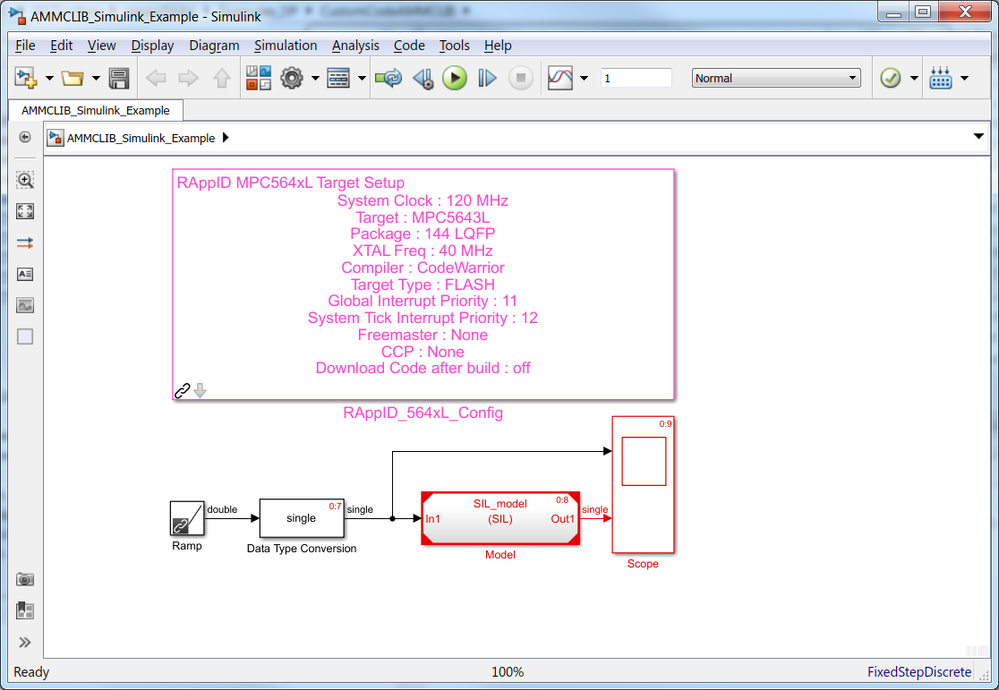Expand the Open folder dropdown arrow
The height and width of the screenshot is (690, 999).
96,78
